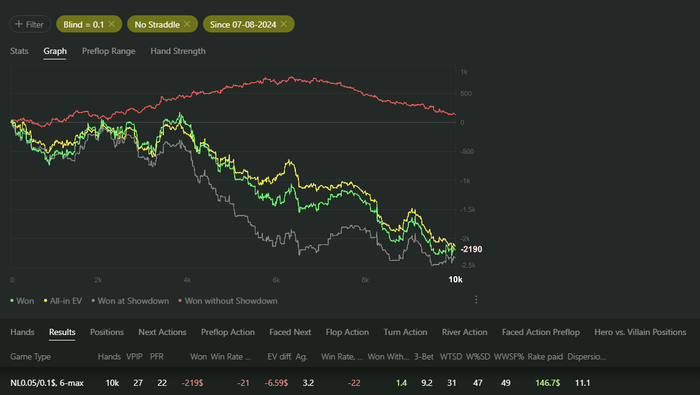Open the Positions tab
Image resolution: width=700 pixels, height=395 pixels.
pos(107,332)
